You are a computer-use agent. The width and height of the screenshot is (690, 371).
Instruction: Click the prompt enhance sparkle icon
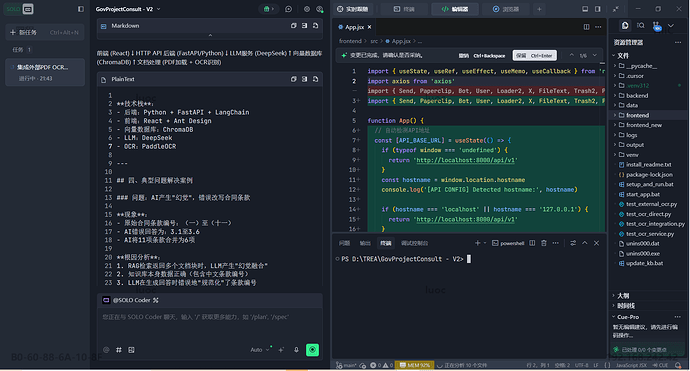pyautogui.click(x=282, y=350)
